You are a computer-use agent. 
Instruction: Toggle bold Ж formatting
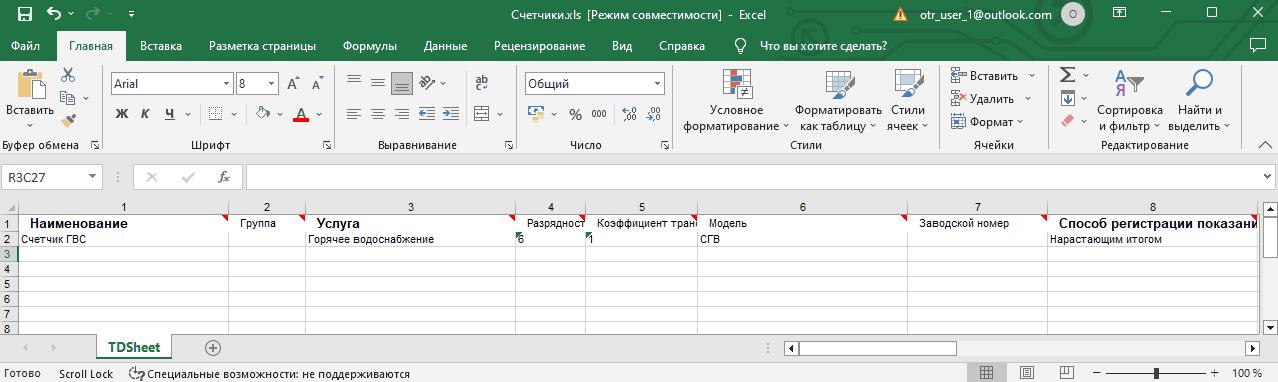pyautogui.click(x=122, y=113)
